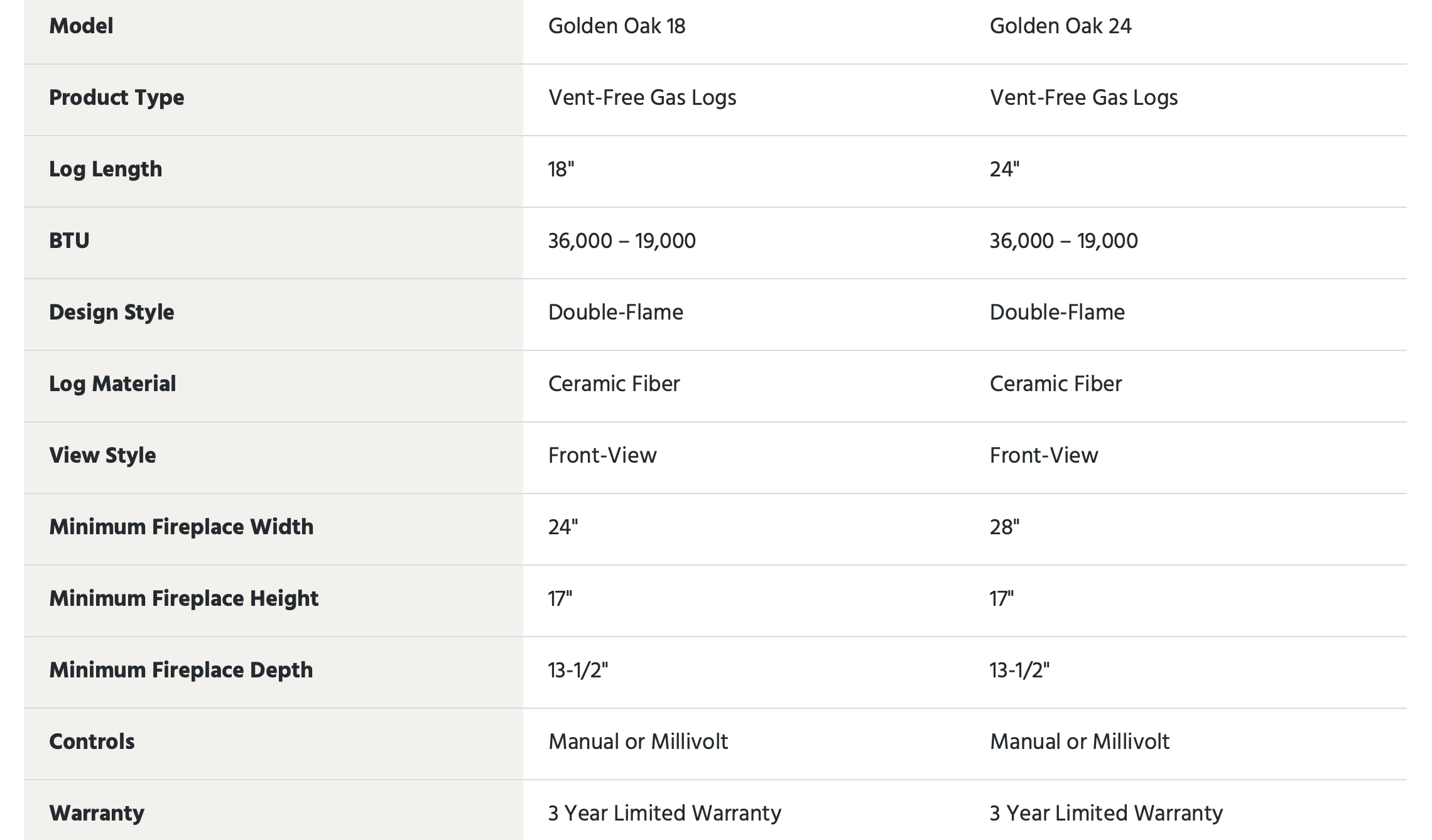
Task: Select the BTU row label
Action: point(69,241)
